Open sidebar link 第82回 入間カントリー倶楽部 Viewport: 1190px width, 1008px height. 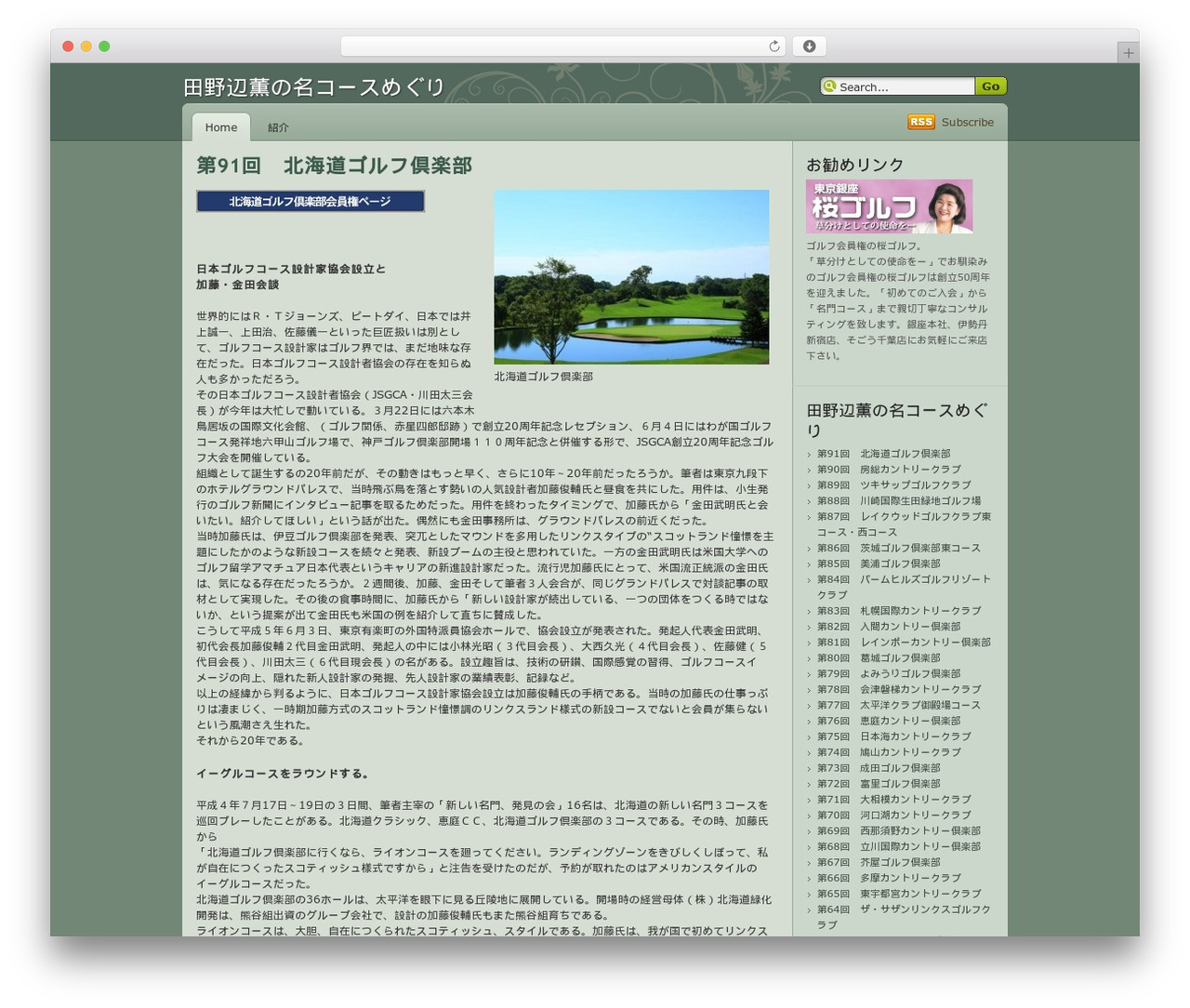point(889,627)
